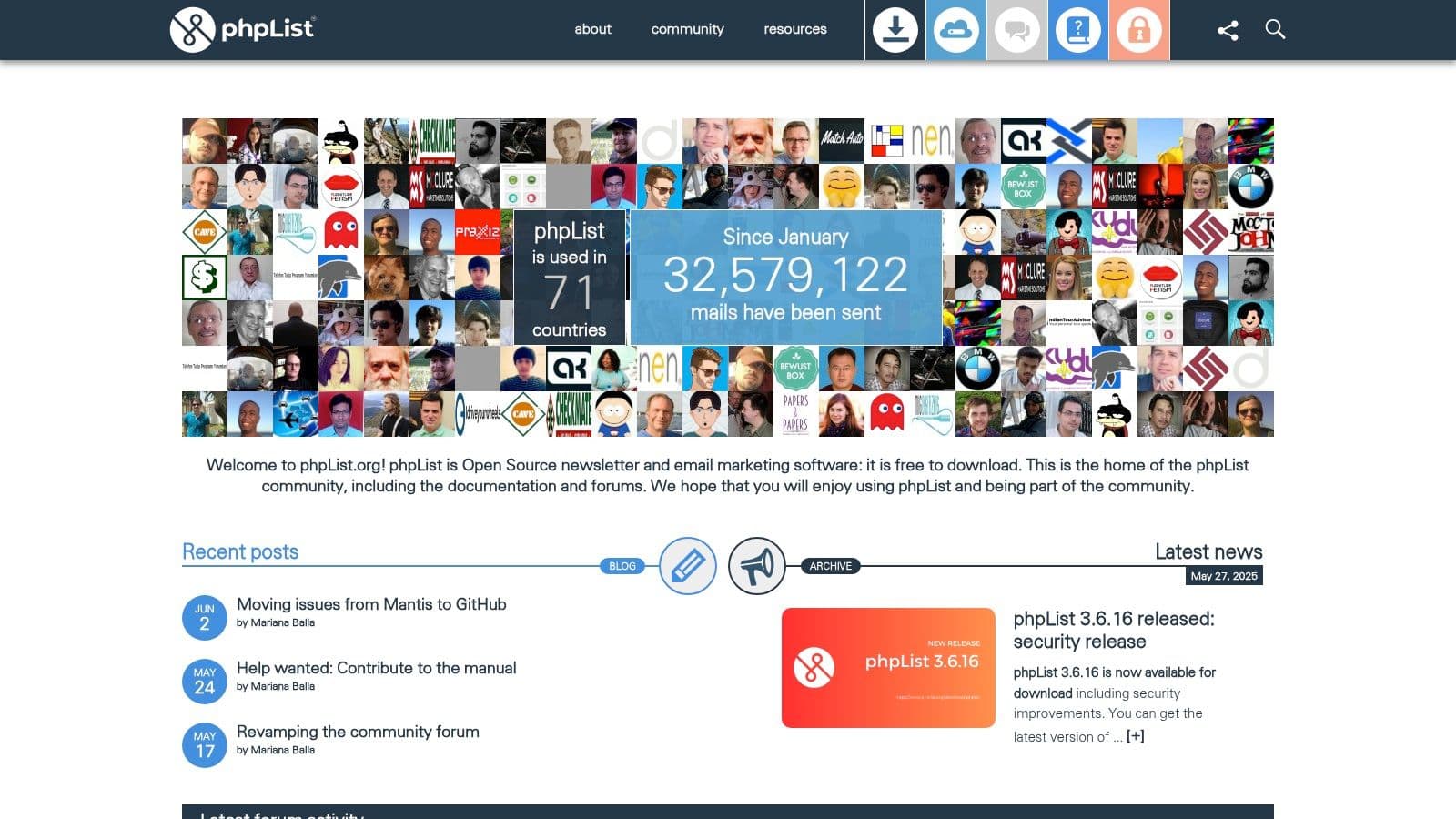Expand news excerpt with [+] link

[x=1135, y=736]
